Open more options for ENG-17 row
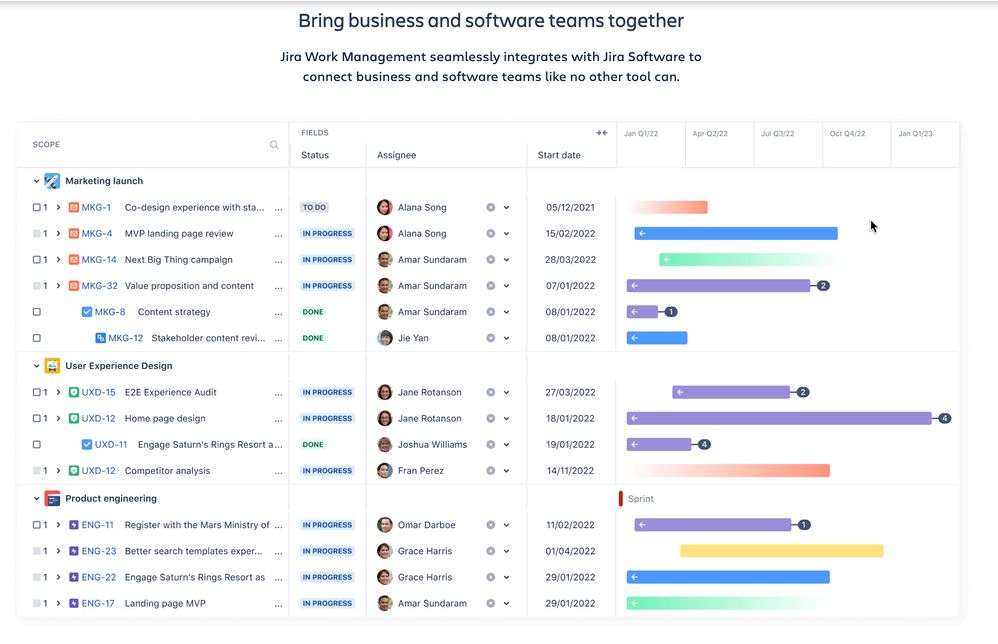 (278, 605)
